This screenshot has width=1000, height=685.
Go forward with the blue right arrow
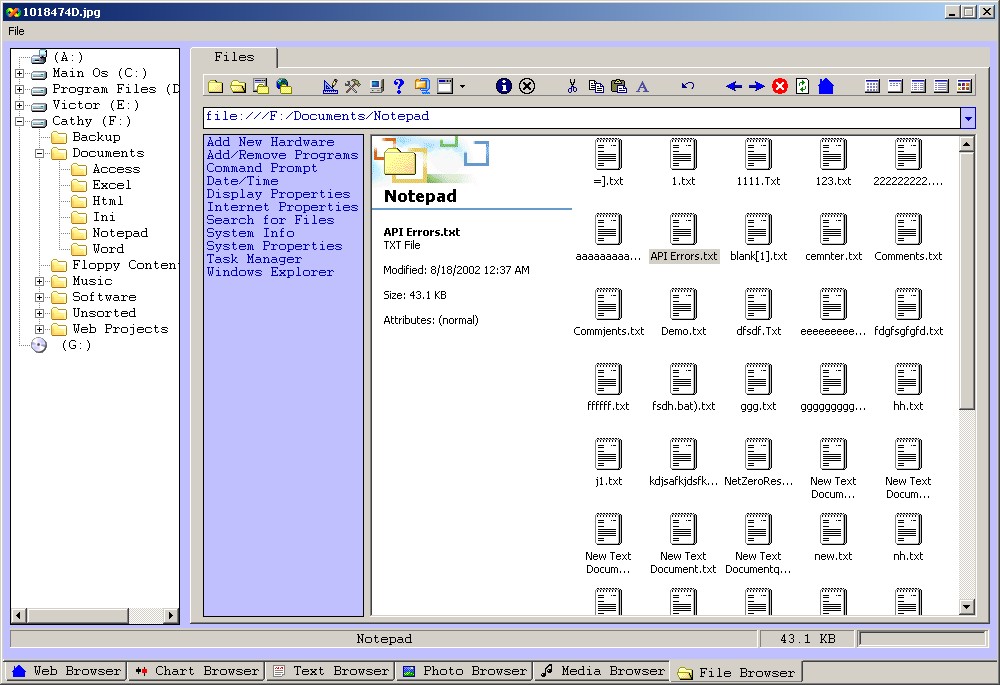pos(756,86)
